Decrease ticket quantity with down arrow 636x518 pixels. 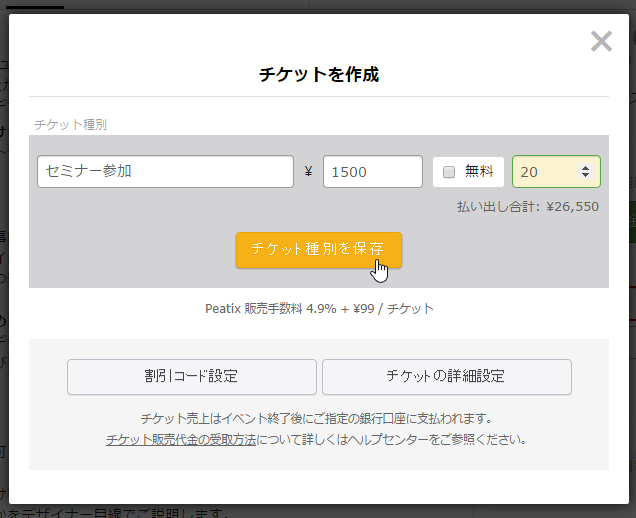click(585, 177)
